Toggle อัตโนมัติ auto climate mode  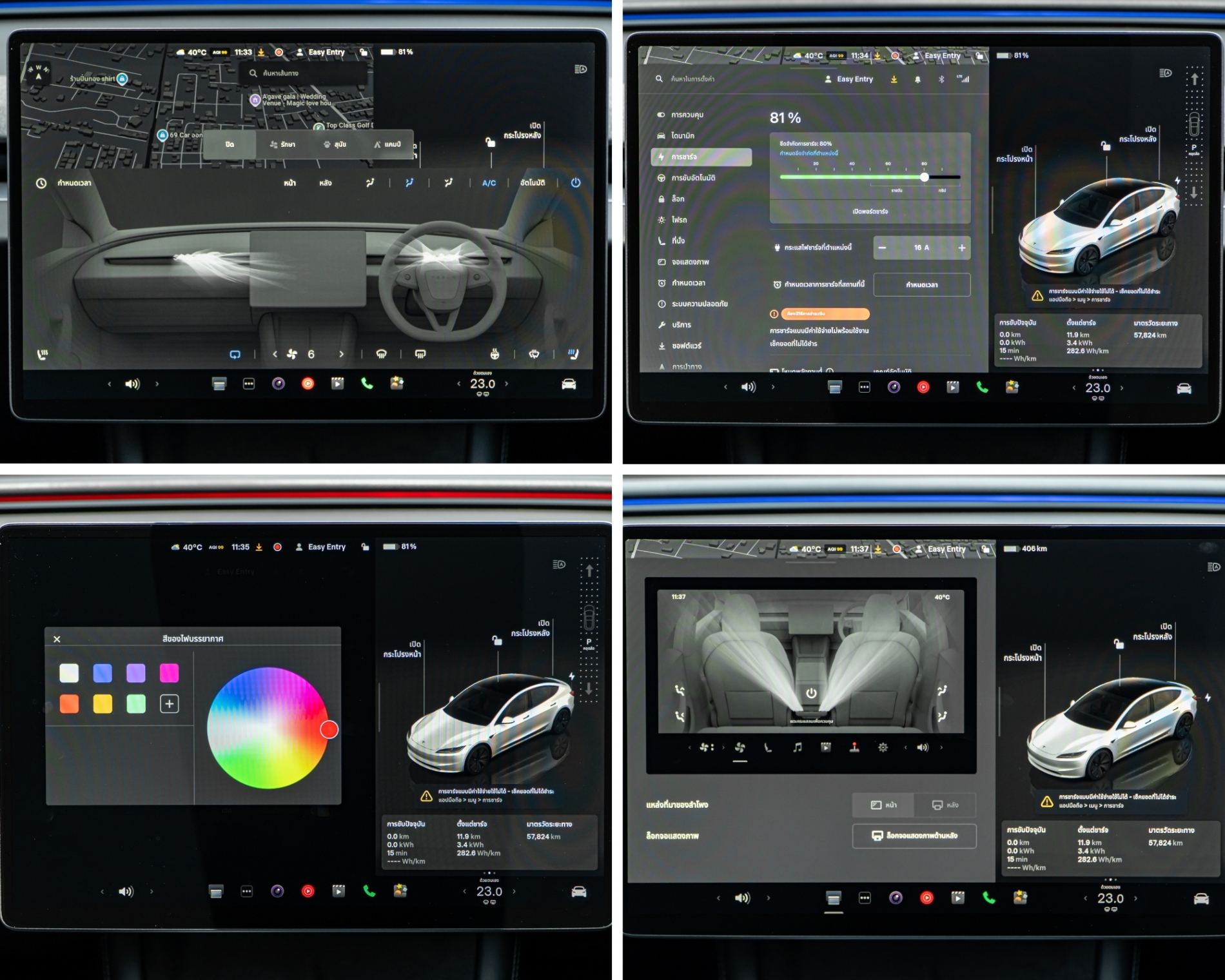[533, 183]
